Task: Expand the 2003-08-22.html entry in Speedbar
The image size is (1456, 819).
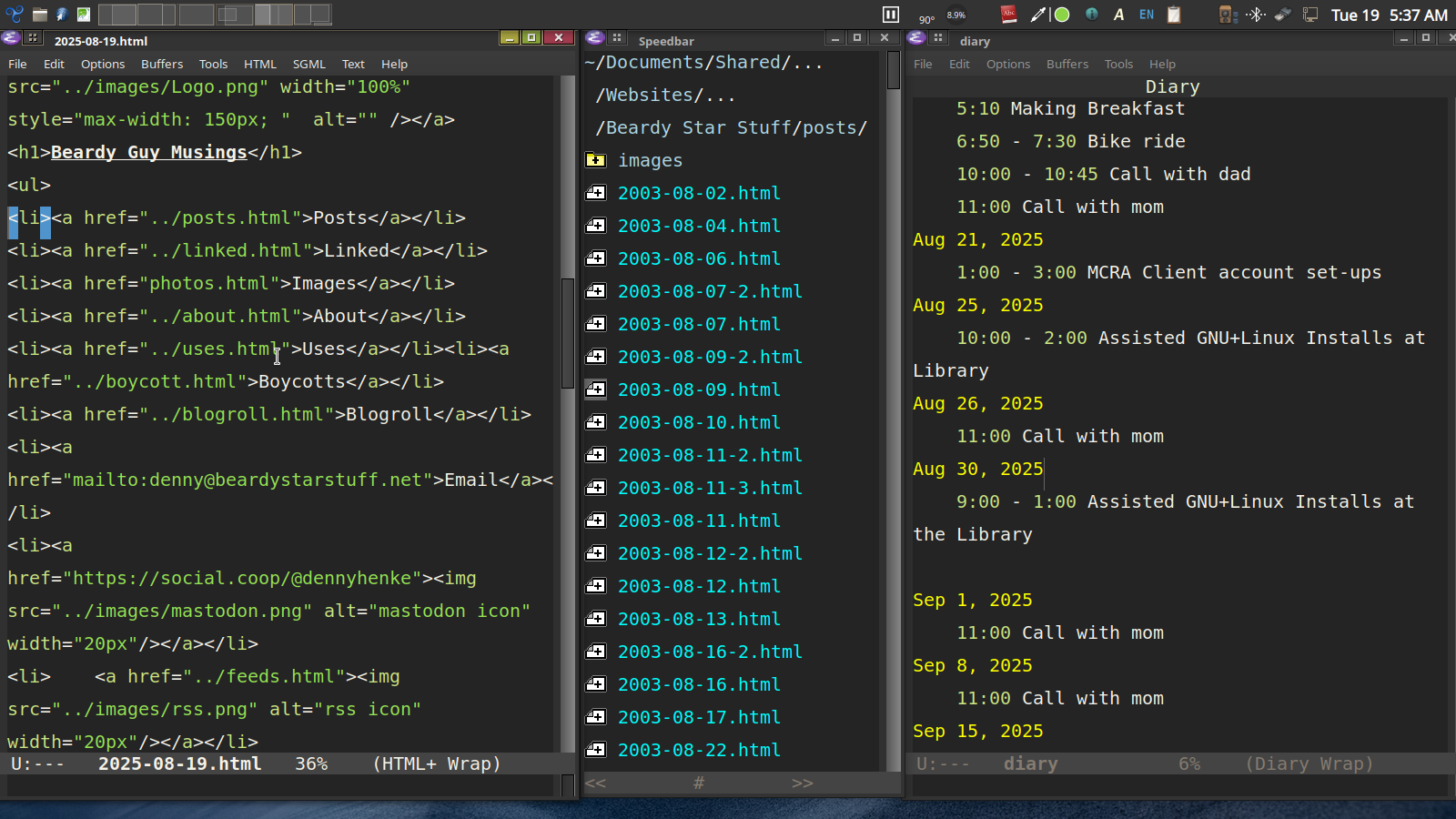Action: (x=595, y=750)
